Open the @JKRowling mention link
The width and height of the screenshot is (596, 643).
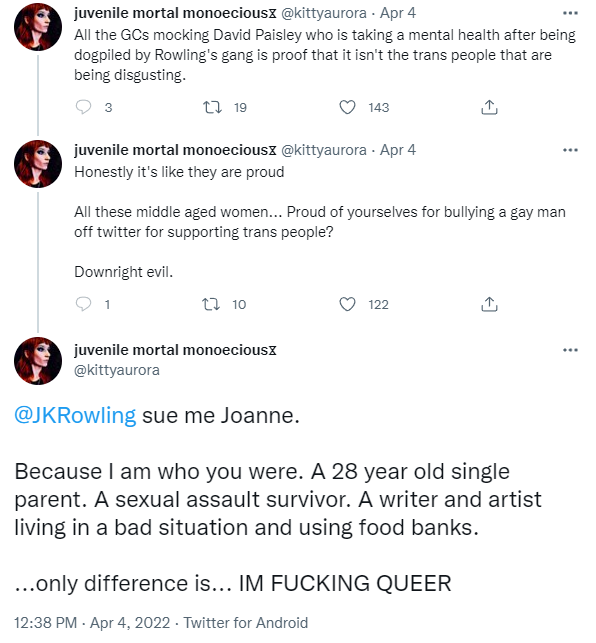pyautogui.click(x=75, y=415)
